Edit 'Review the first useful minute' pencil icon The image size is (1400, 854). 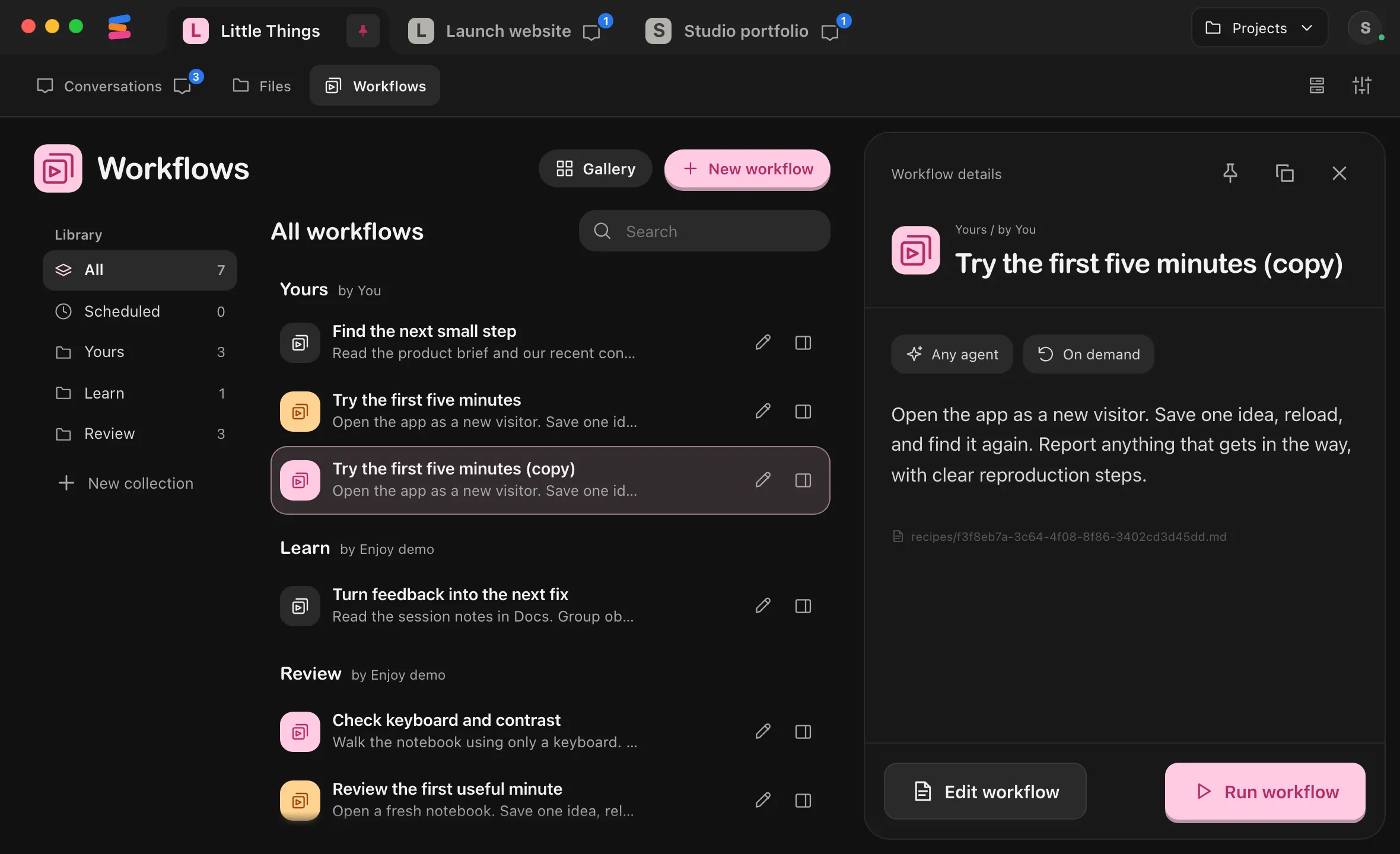tap(763, 800)
